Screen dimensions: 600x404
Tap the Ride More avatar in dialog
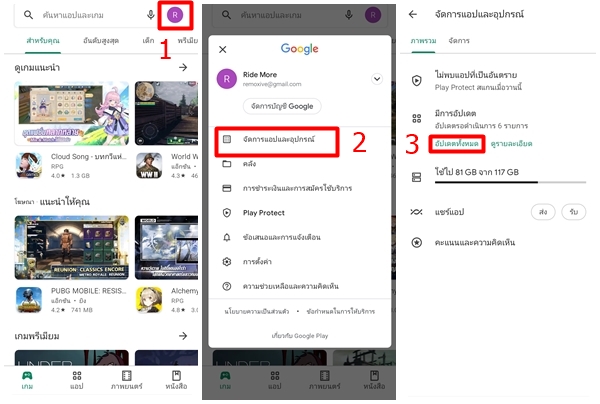coord(227,79)
